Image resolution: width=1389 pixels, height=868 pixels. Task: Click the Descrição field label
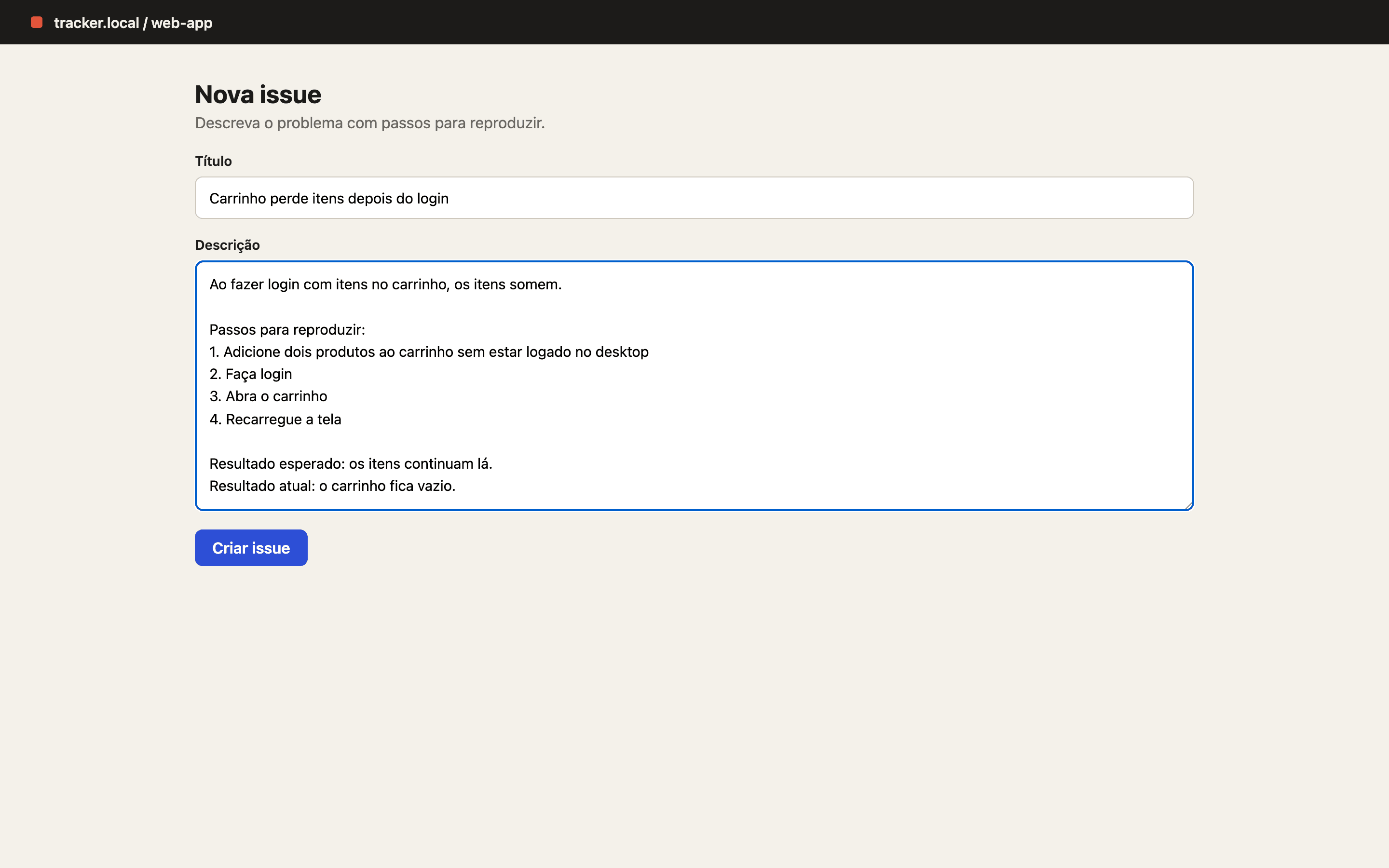[x=227, y=245]
